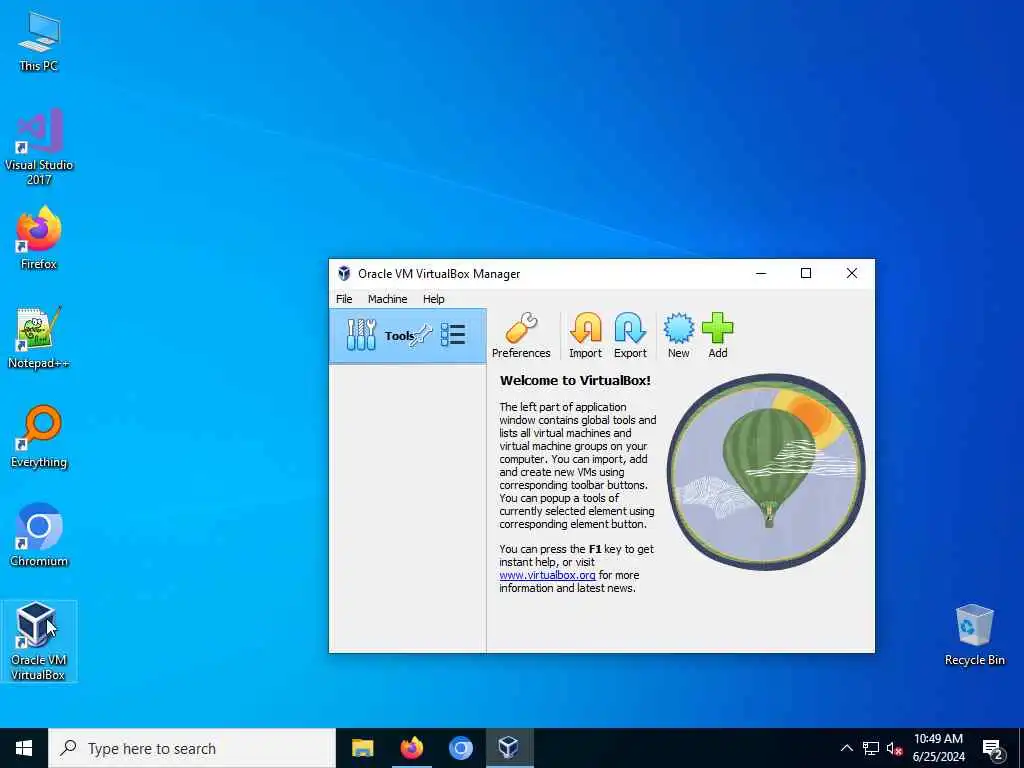Create a New virtual machine
Image resolution: width=1024 pixels, height=768 pixels.
tap(679, 335)
